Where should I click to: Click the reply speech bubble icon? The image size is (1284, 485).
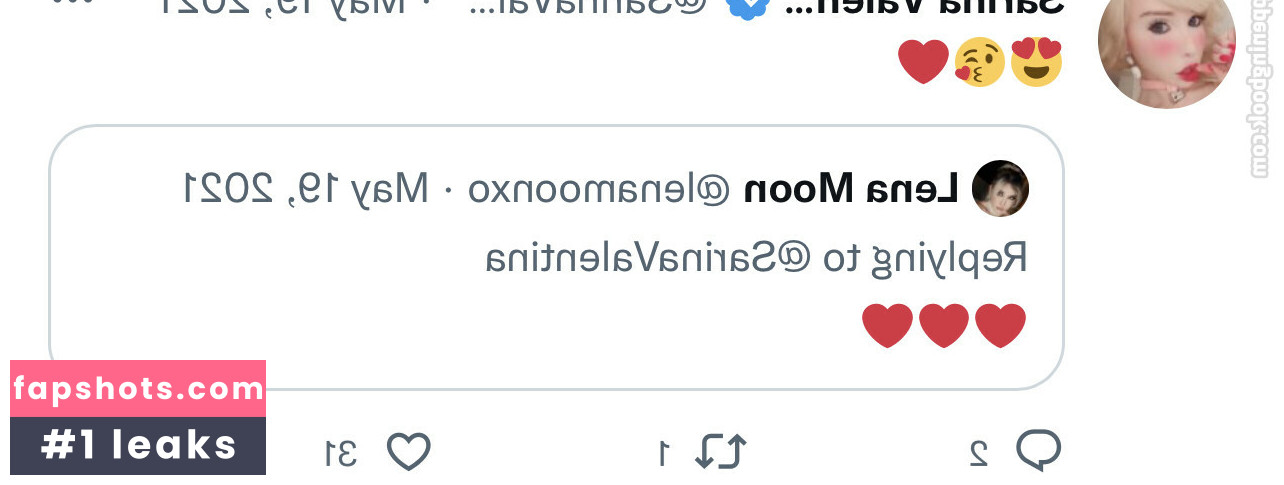(x=1039, y=451)
